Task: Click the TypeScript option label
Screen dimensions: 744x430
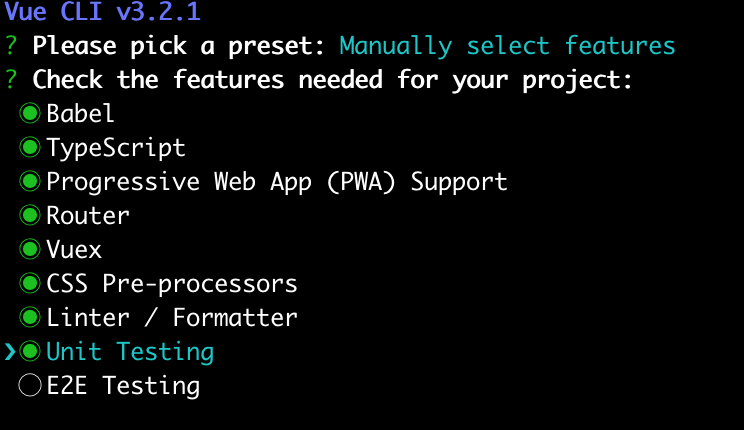Action: point(115,148)
